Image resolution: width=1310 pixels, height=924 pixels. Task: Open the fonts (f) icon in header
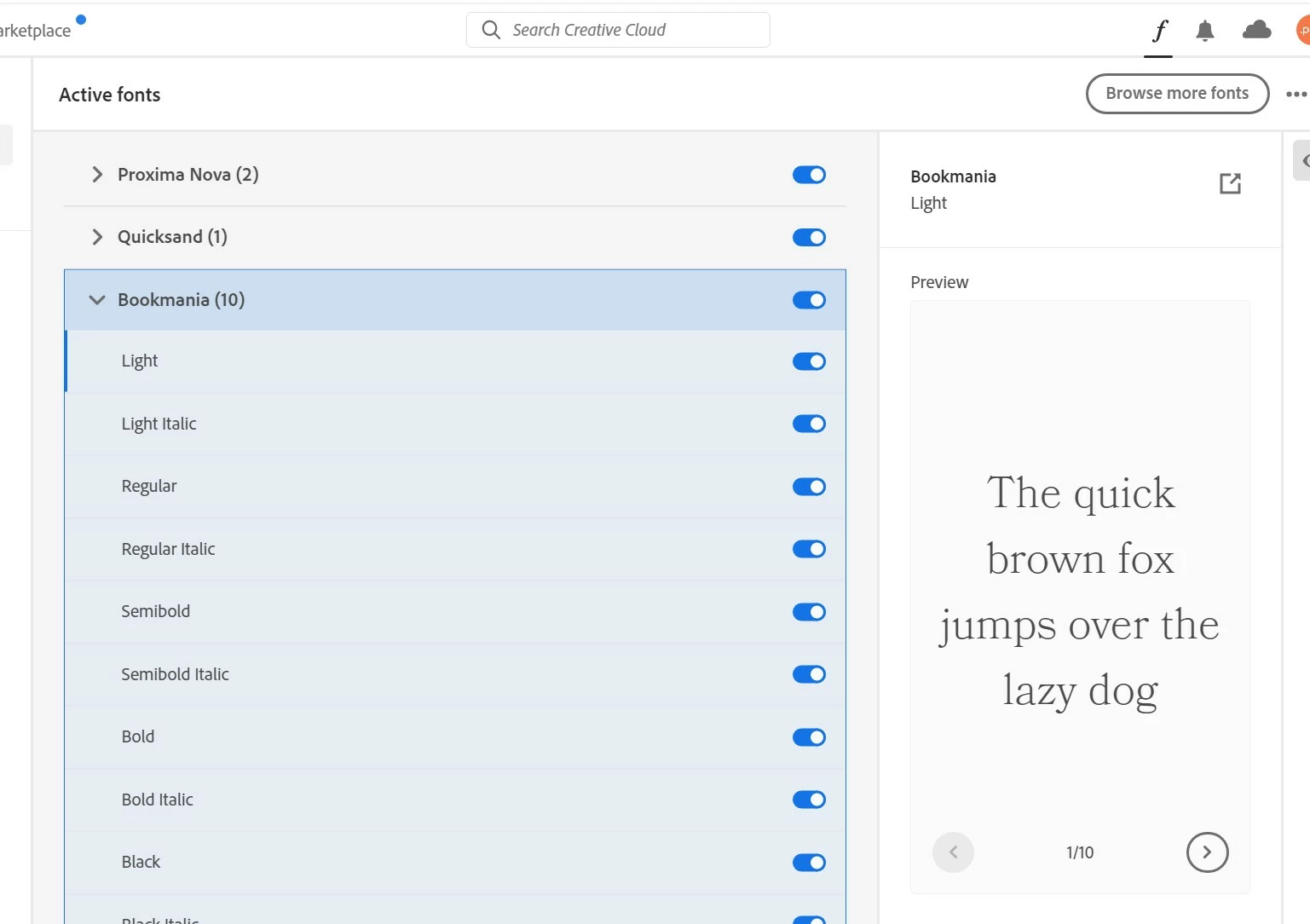click(1158, 31)
